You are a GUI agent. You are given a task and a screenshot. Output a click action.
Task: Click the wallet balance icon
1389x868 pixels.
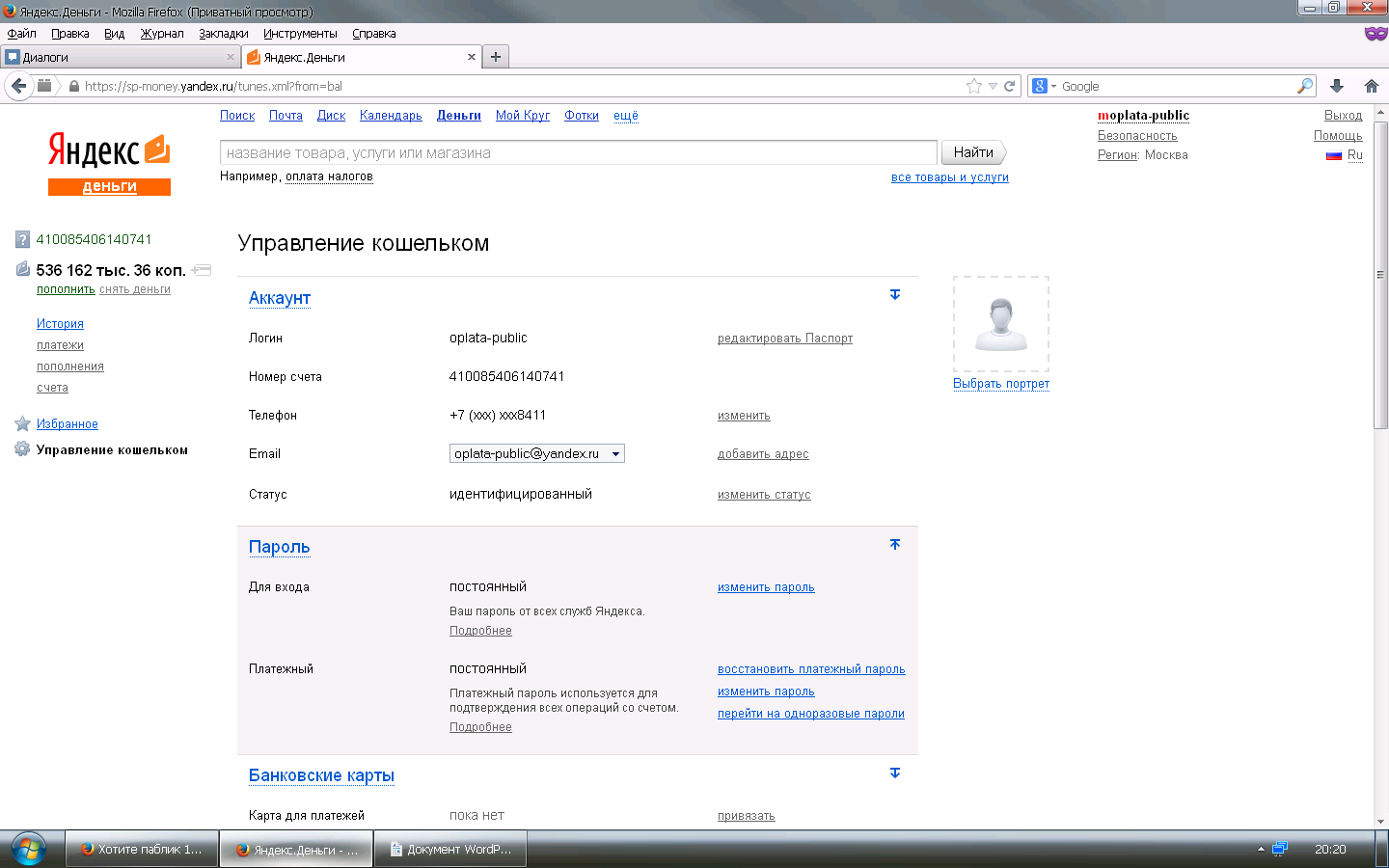click(x=23, y=269)
